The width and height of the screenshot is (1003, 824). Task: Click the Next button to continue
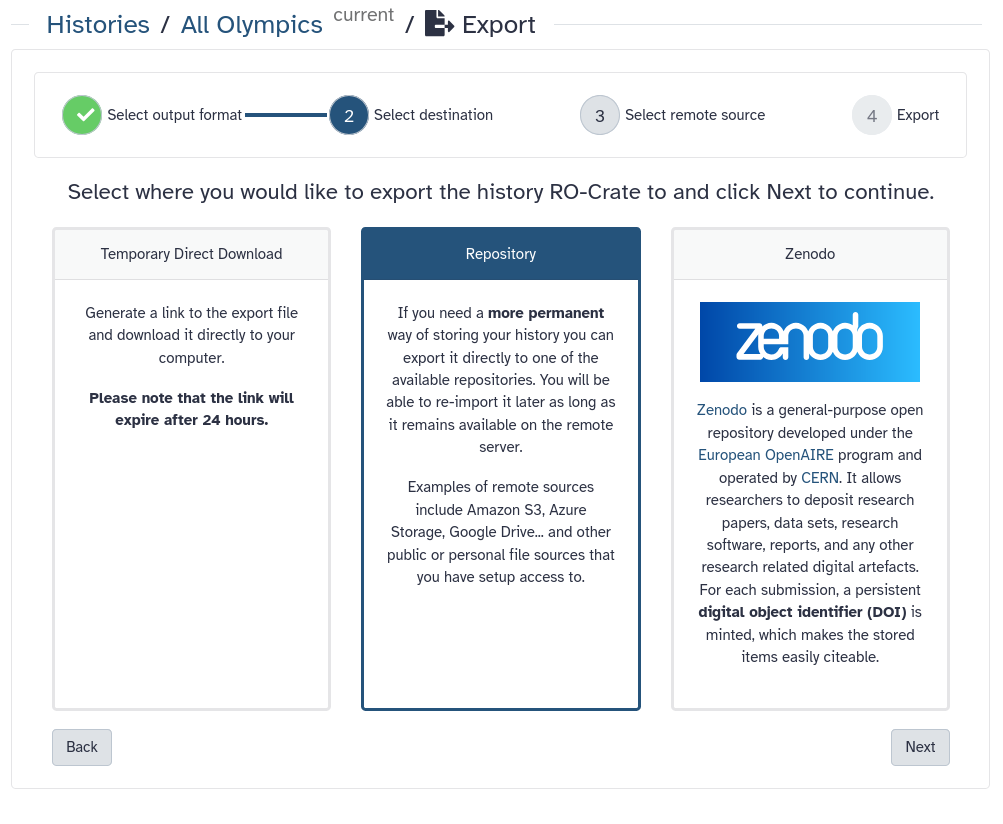[919, 747]
